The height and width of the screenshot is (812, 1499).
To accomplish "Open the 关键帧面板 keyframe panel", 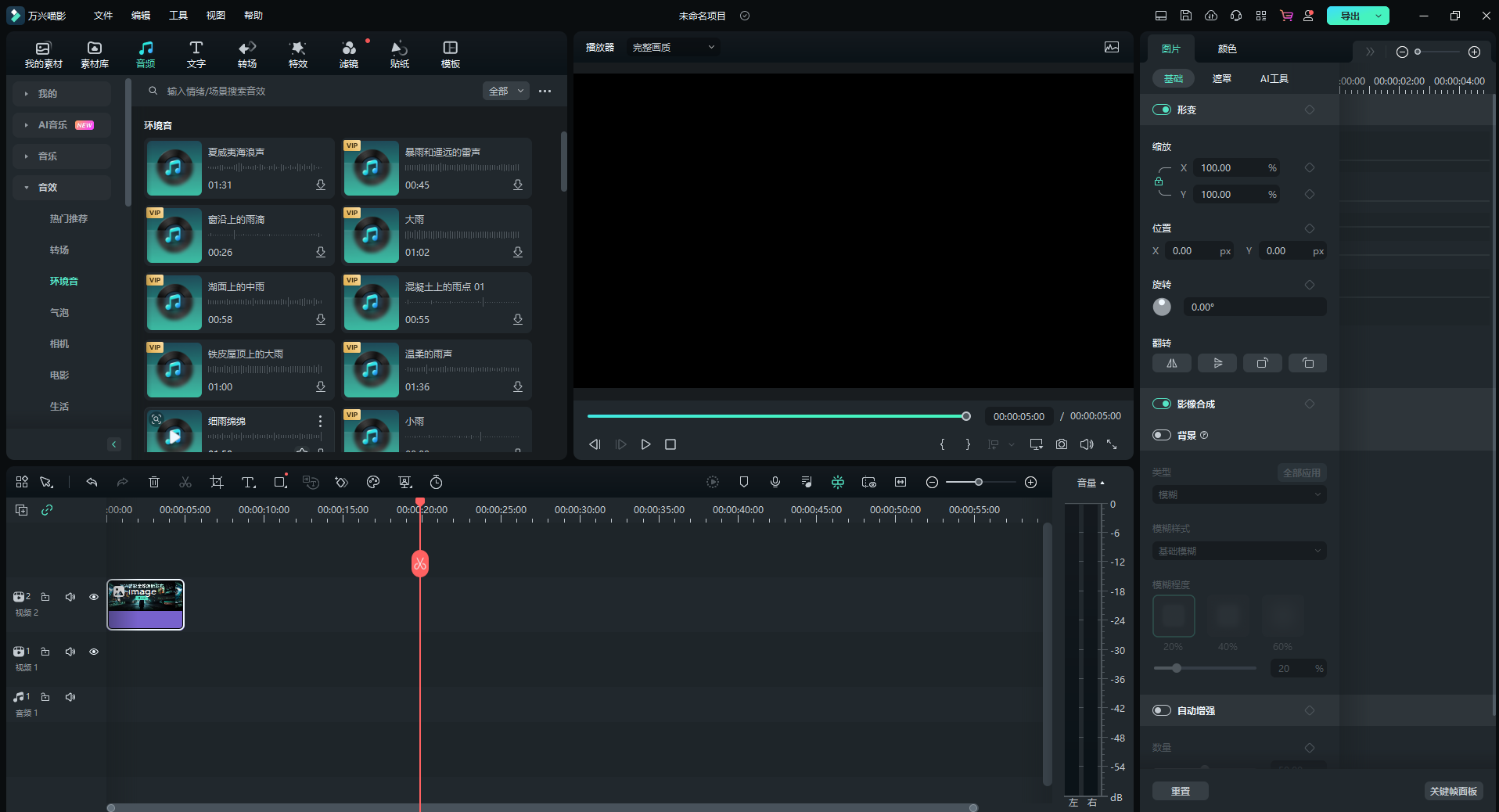I will 1453,791.
